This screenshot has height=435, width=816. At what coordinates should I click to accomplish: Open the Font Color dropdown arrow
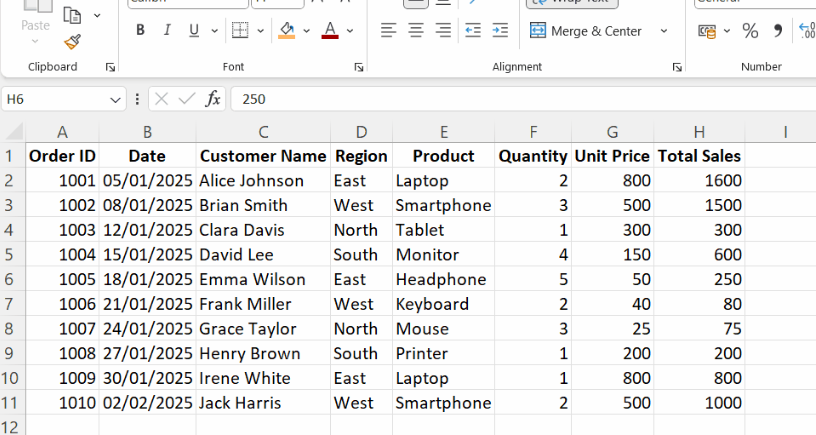tap(350, 31)
